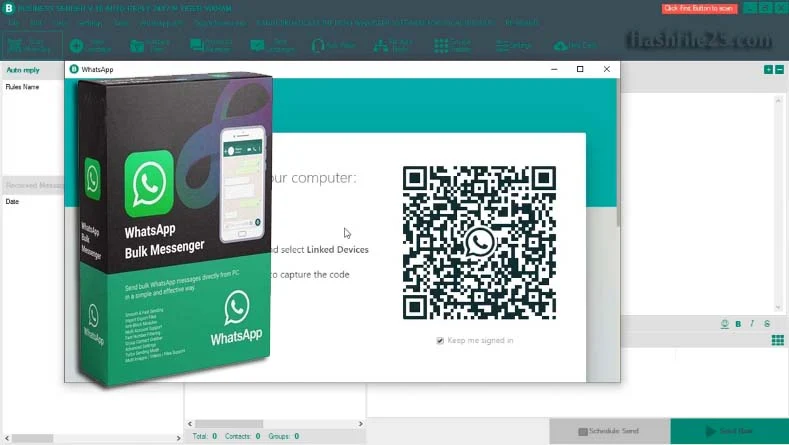Click the WhatsApp QR code image
The height and width of the screenshot is (445, 789).
[x=480, y=243]
